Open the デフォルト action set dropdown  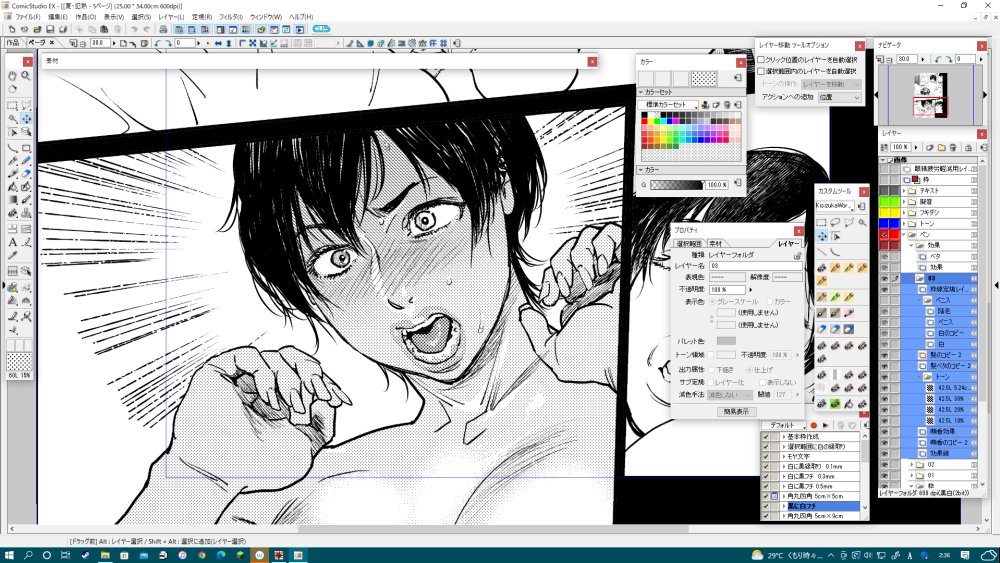[x=784, y=425]
